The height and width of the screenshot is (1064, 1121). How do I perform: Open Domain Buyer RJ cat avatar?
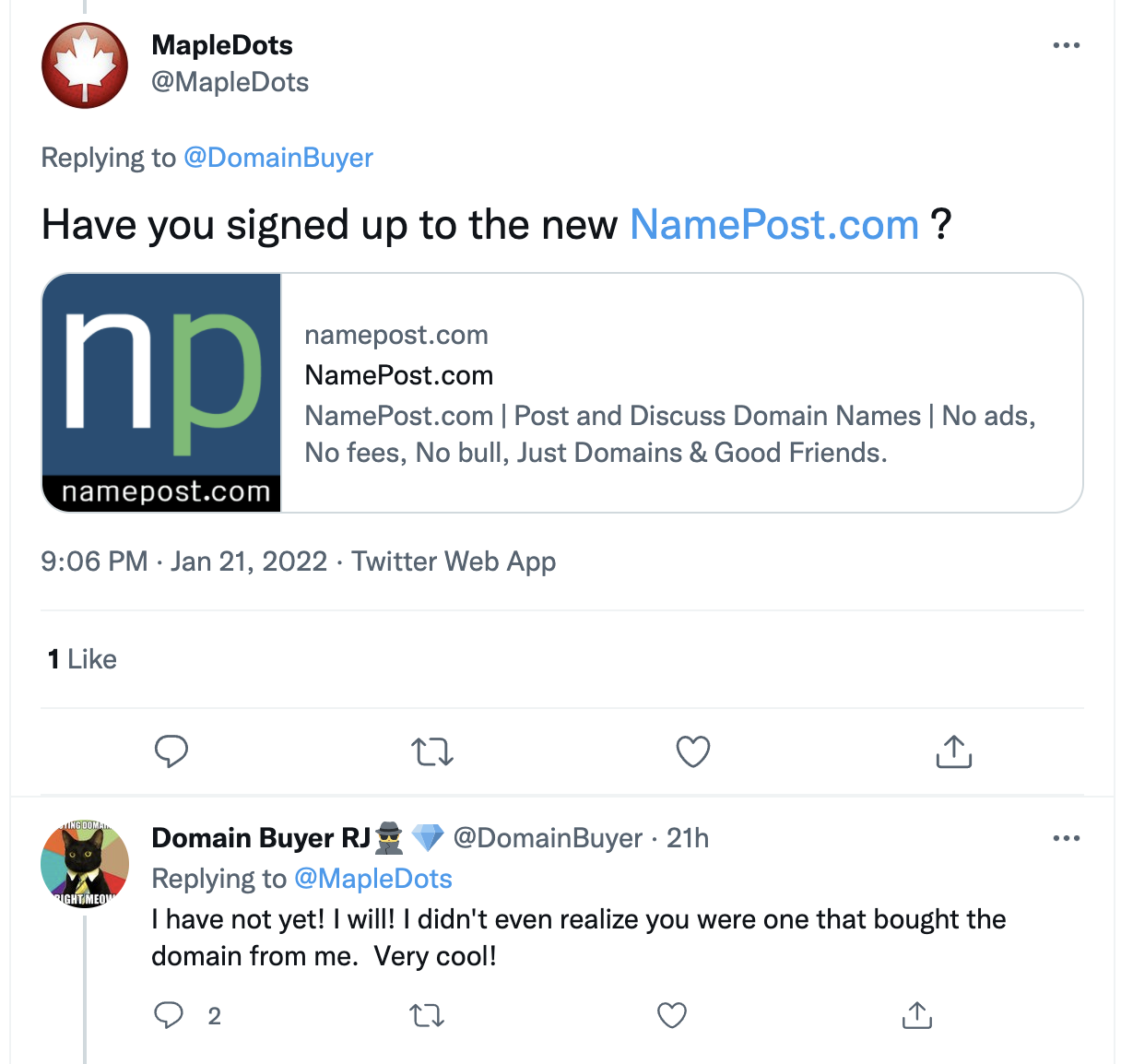85,864
